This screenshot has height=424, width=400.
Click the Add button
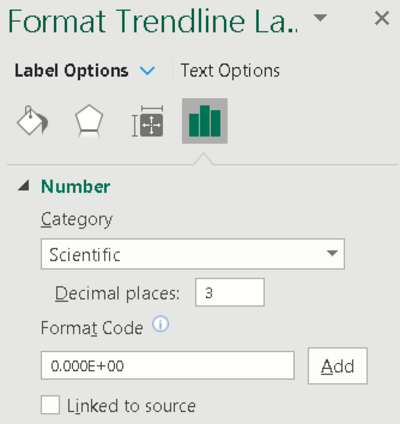tap(338, 366)
